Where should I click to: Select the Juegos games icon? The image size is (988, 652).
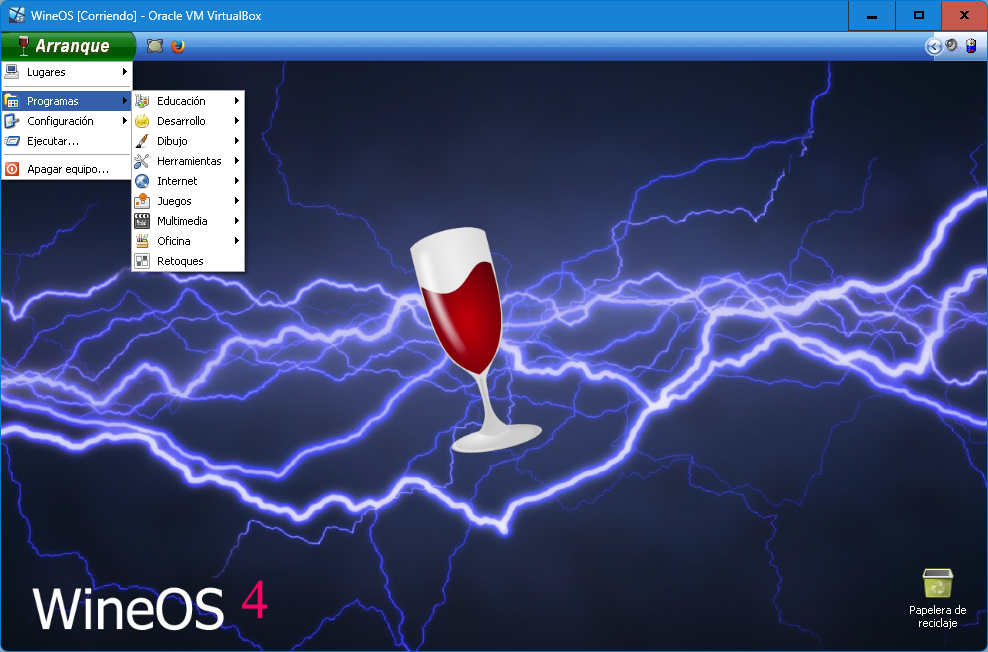click(141, 201)
